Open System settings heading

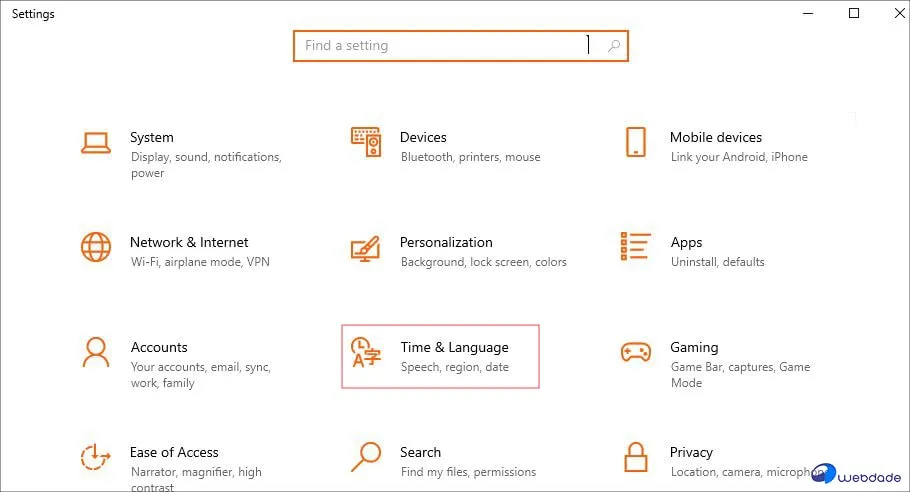click(151, 138)
